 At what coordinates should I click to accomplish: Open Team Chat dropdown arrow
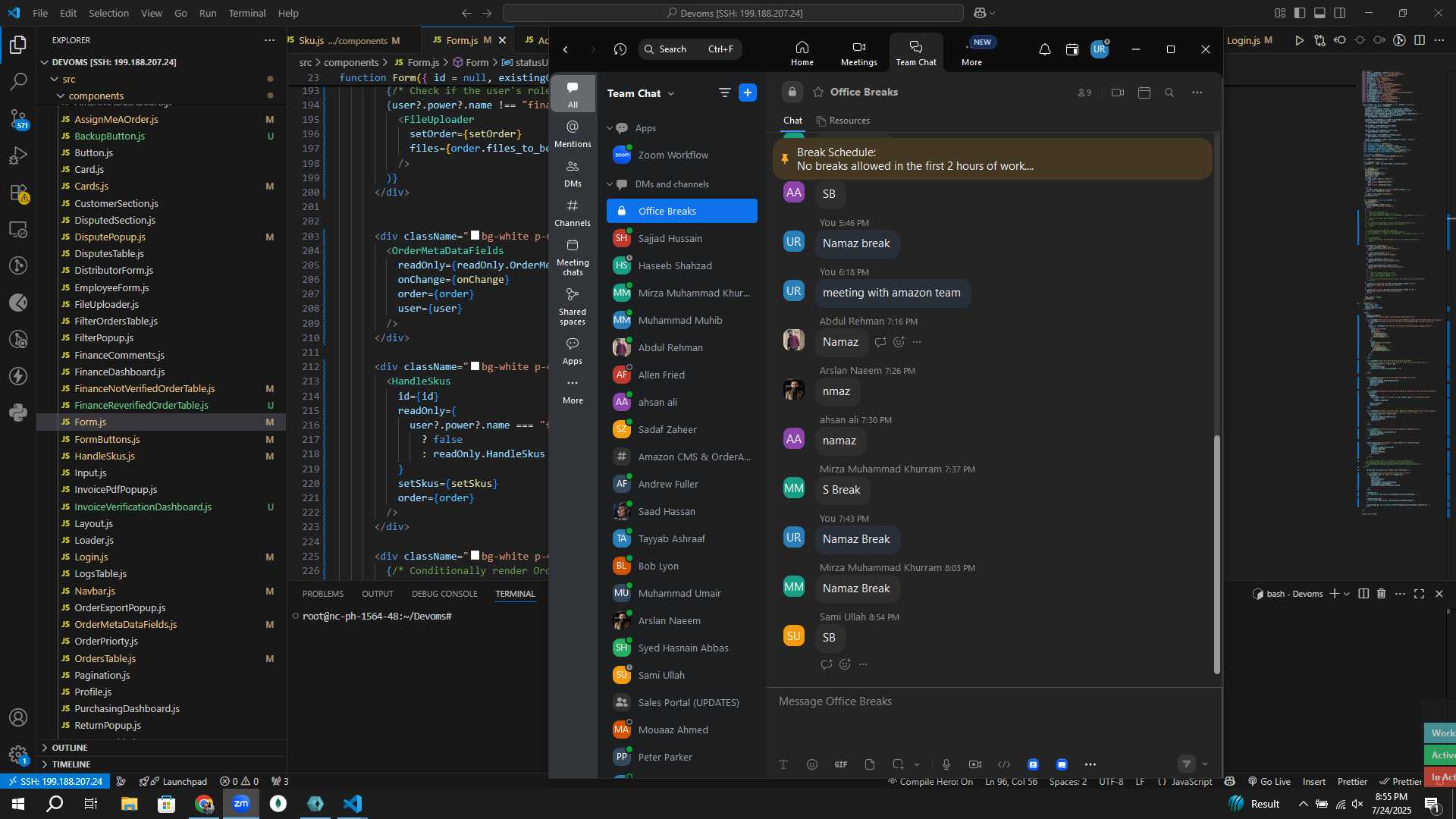pyautogui.click(x=671, y=93)
